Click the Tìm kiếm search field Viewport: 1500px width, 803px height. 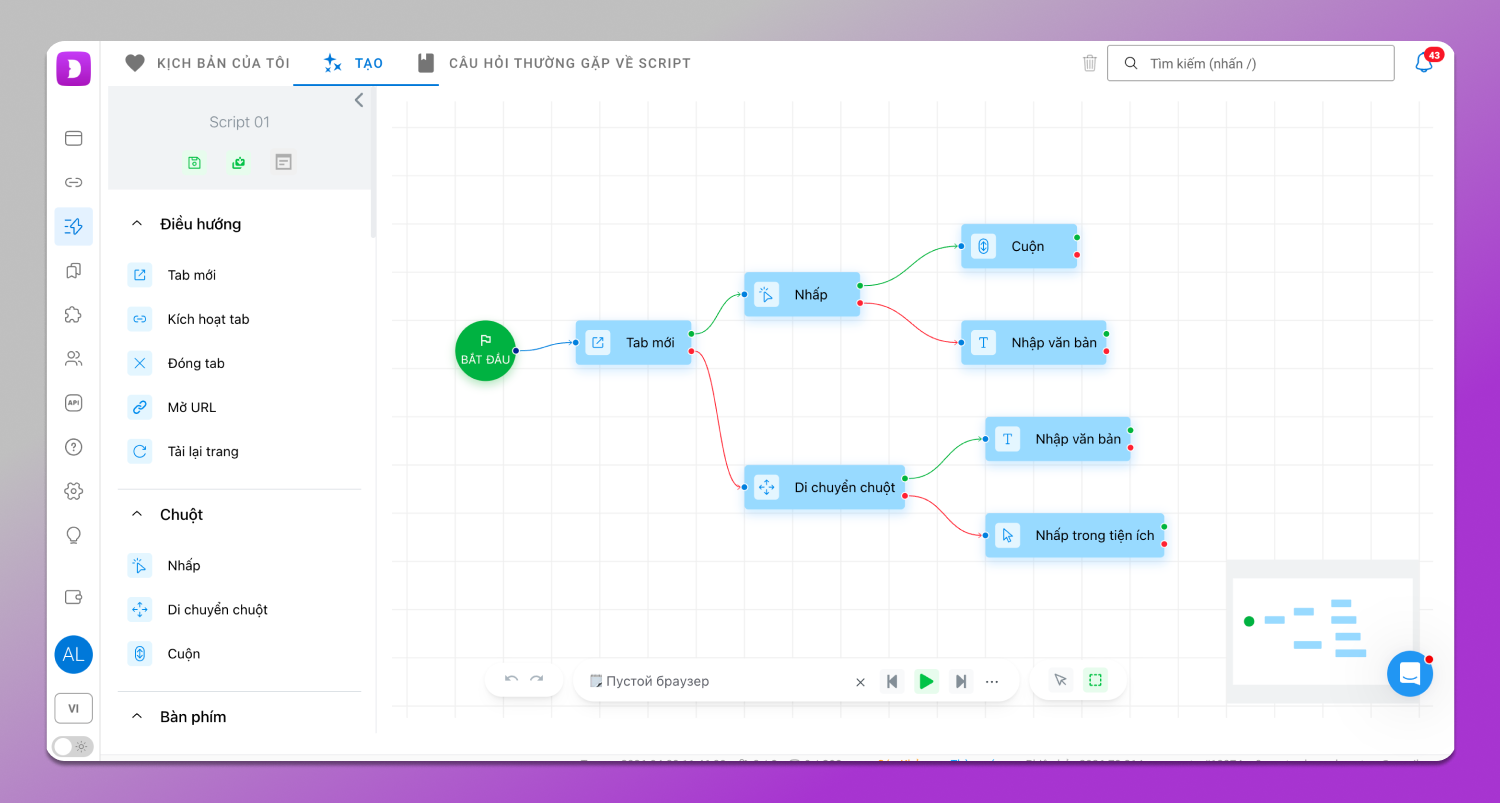[1260, 63]
